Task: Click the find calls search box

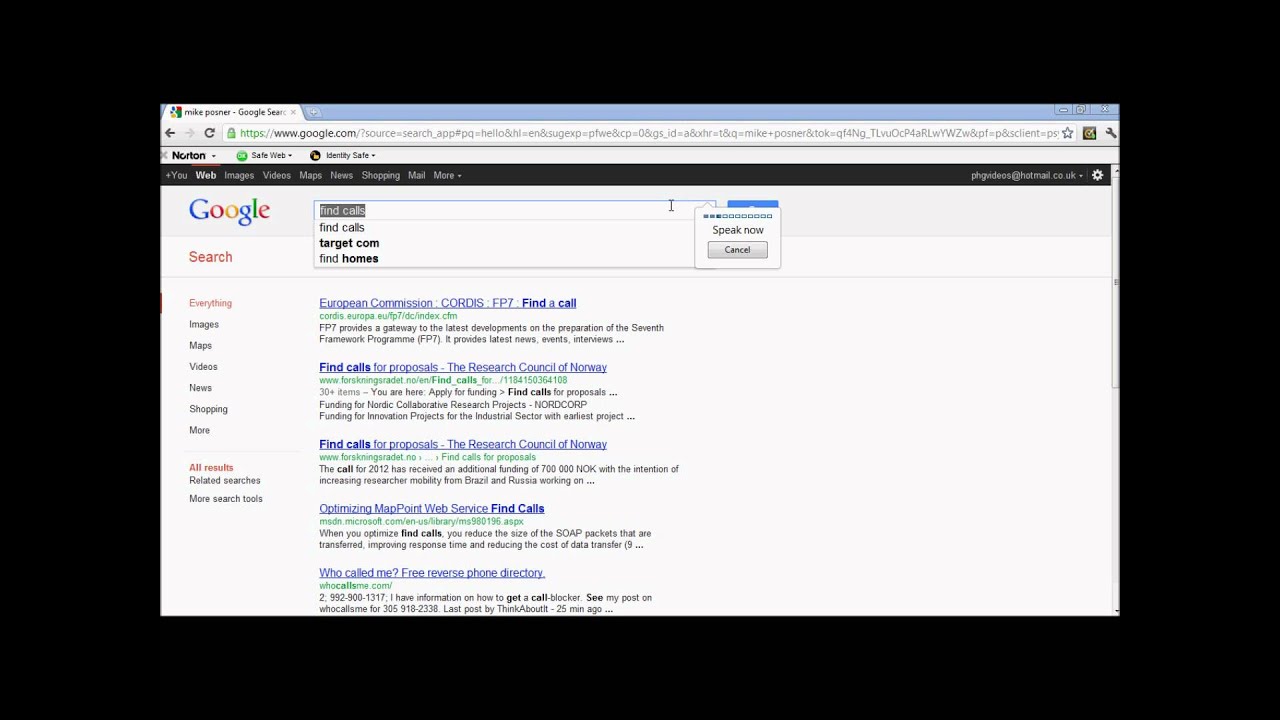Action: click(x=505, y=210)
